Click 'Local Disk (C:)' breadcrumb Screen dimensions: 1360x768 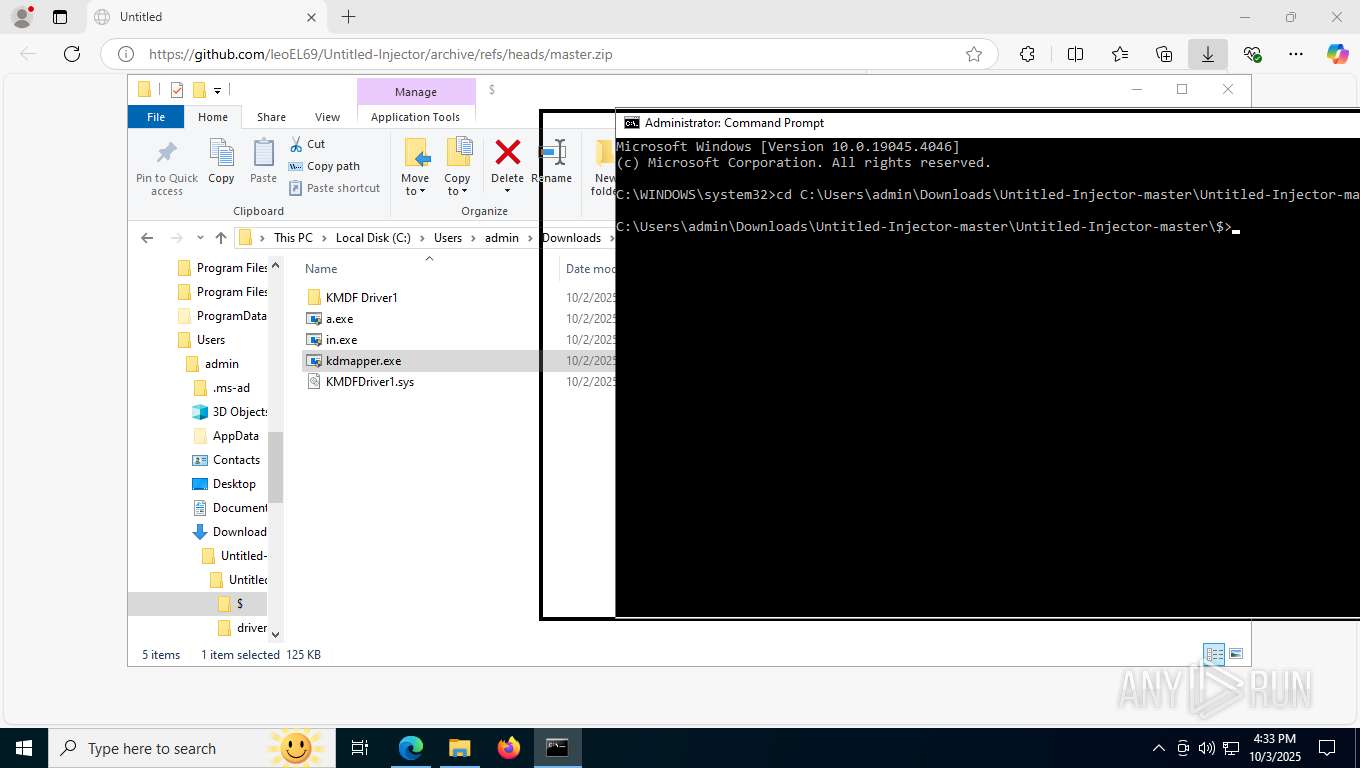pos(373,238)
